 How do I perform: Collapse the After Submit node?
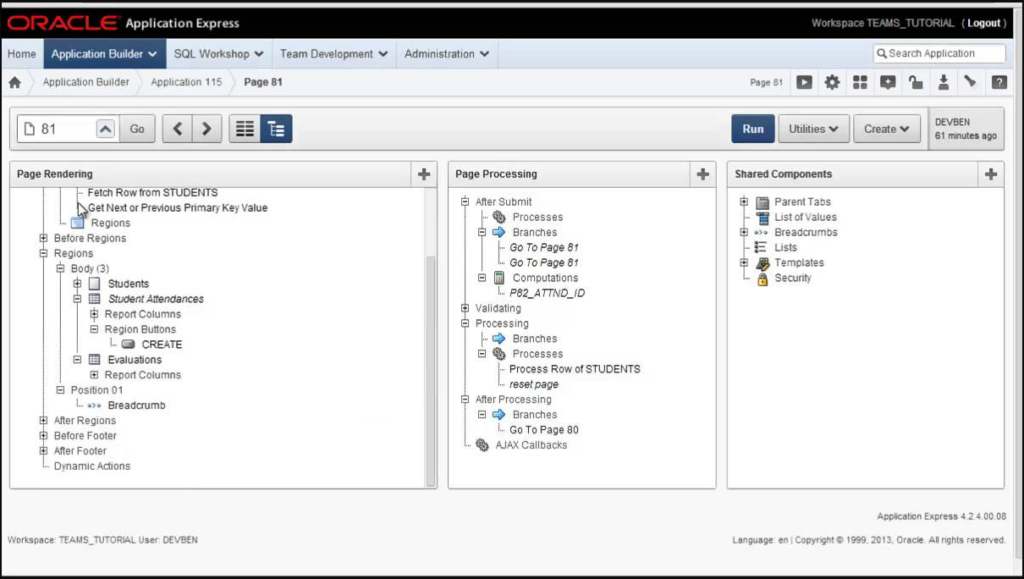point(465,202)
